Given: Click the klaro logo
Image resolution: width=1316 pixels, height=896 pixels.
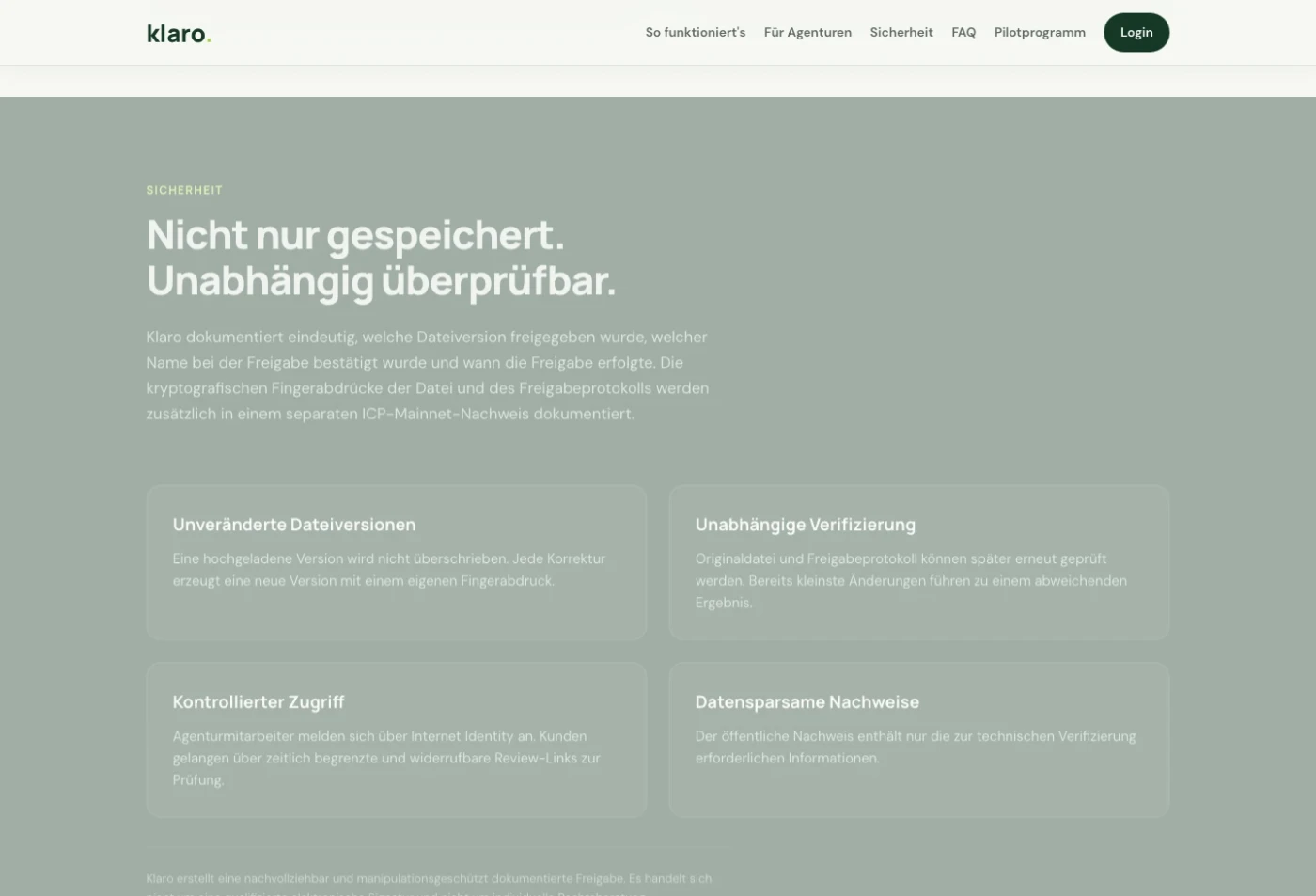Looking at the screenshot, I should point(179,34).
